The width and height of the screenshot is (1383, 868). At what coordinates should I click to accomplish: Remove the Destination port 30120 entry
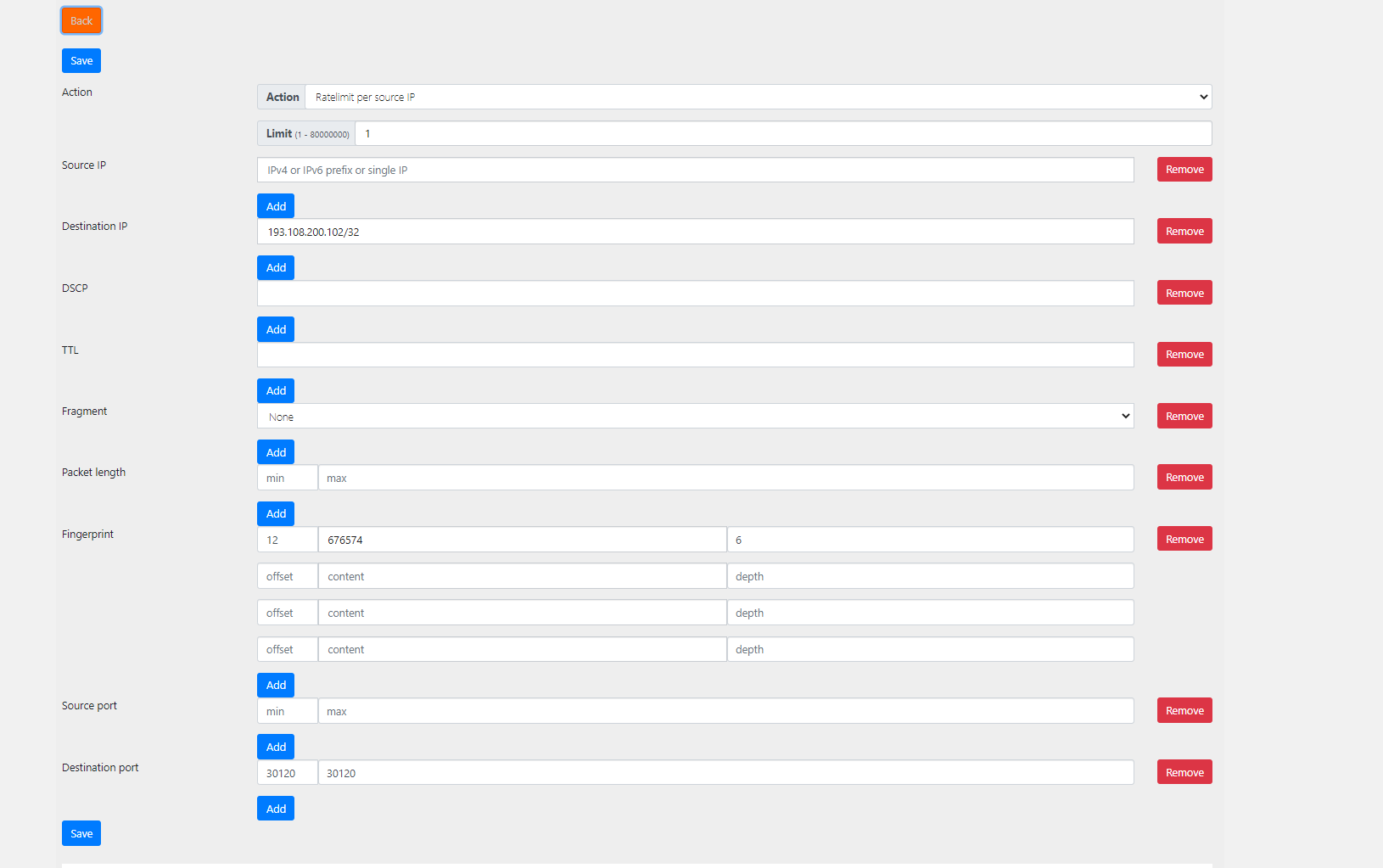(x=1184, y=772)
